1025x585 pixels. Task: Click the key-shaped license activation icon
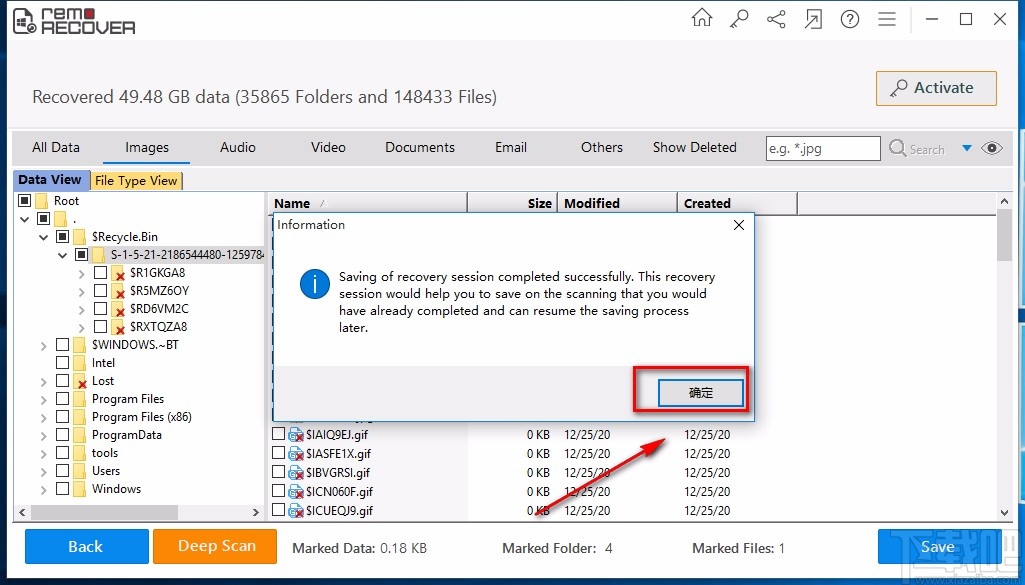738,18
